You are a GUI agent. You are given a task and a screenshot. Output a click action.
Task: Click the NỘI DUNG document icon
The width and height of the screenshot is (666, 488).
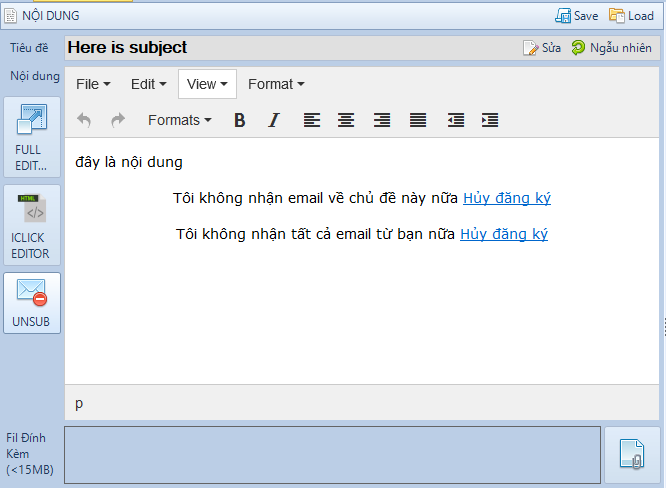click(10, 16)
